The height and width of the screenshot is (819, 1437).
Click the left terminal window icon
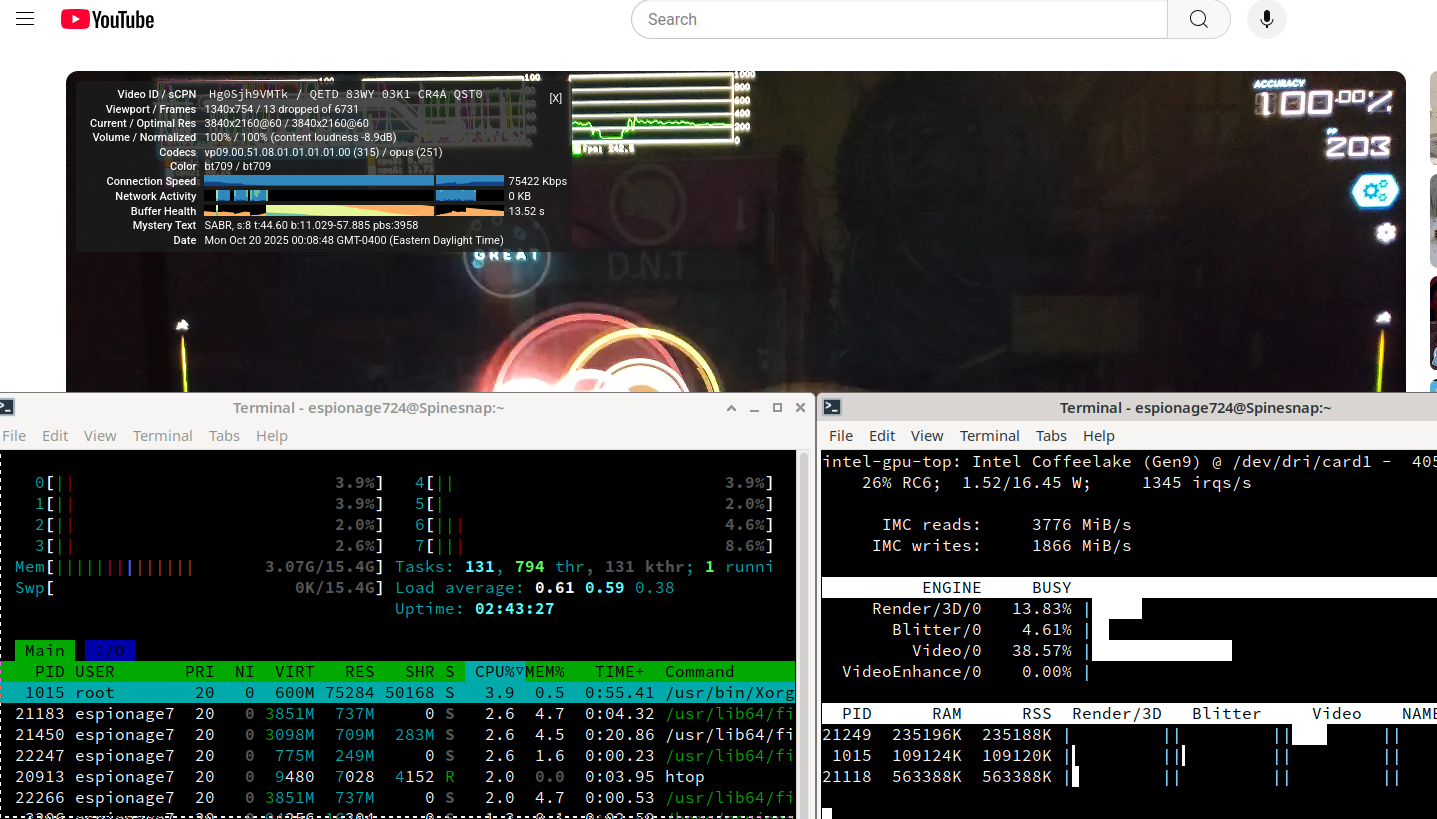[7, 407]
